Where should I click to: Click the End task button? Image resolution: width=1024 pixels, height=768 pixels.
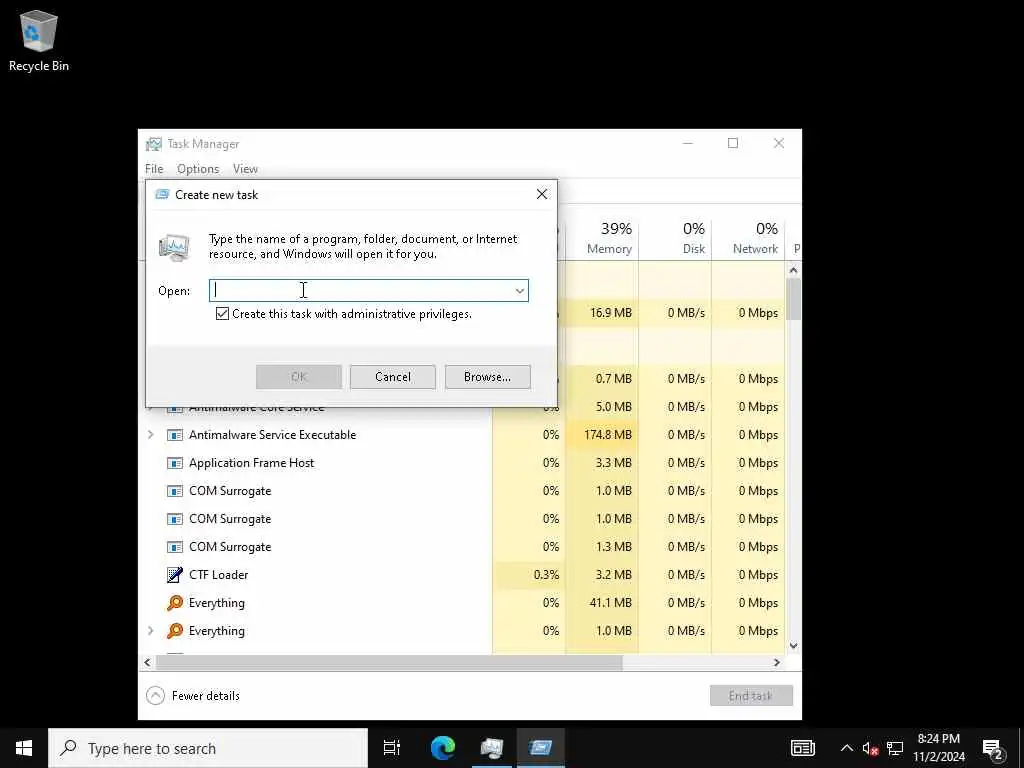coord(751,696)
